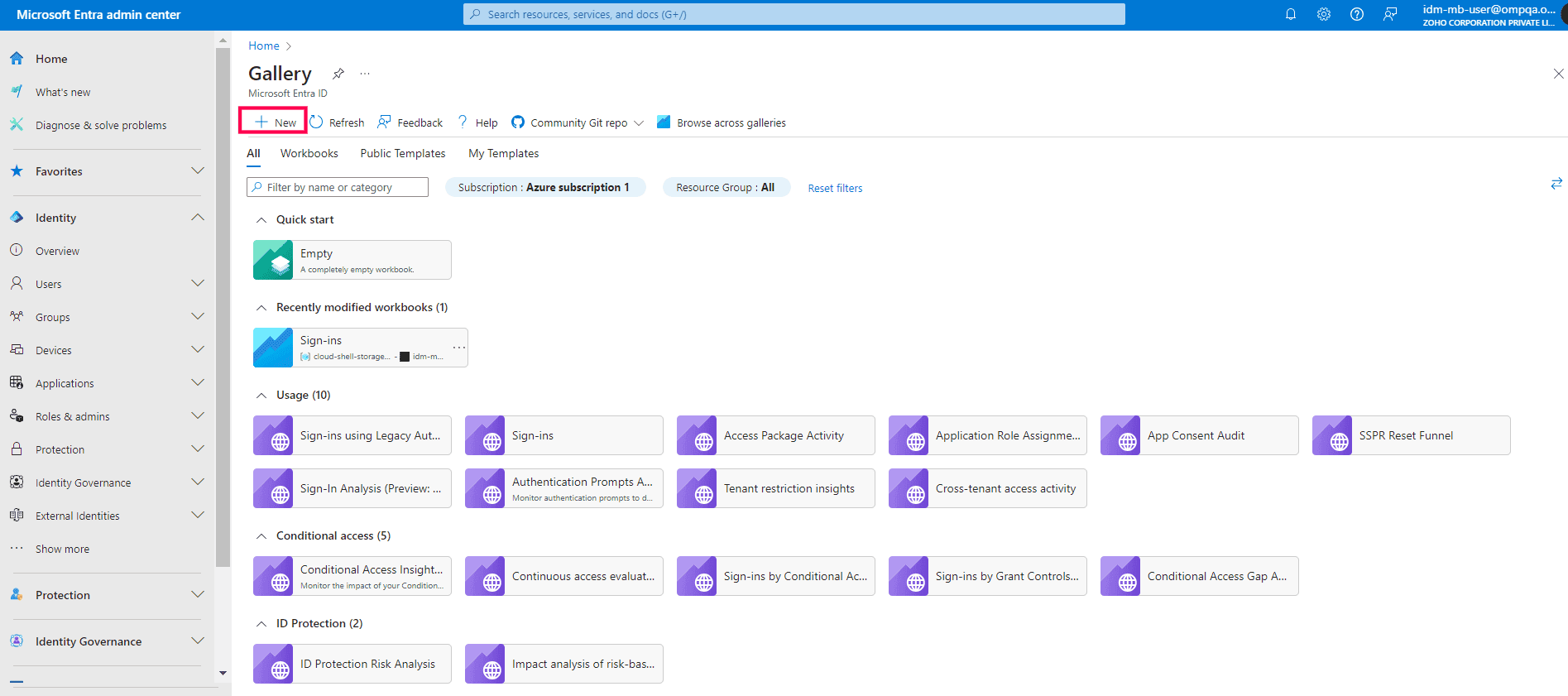Collapse the Quick start section
The image size is (1568, 696).
pyautogui.click(x=261, y=219)
